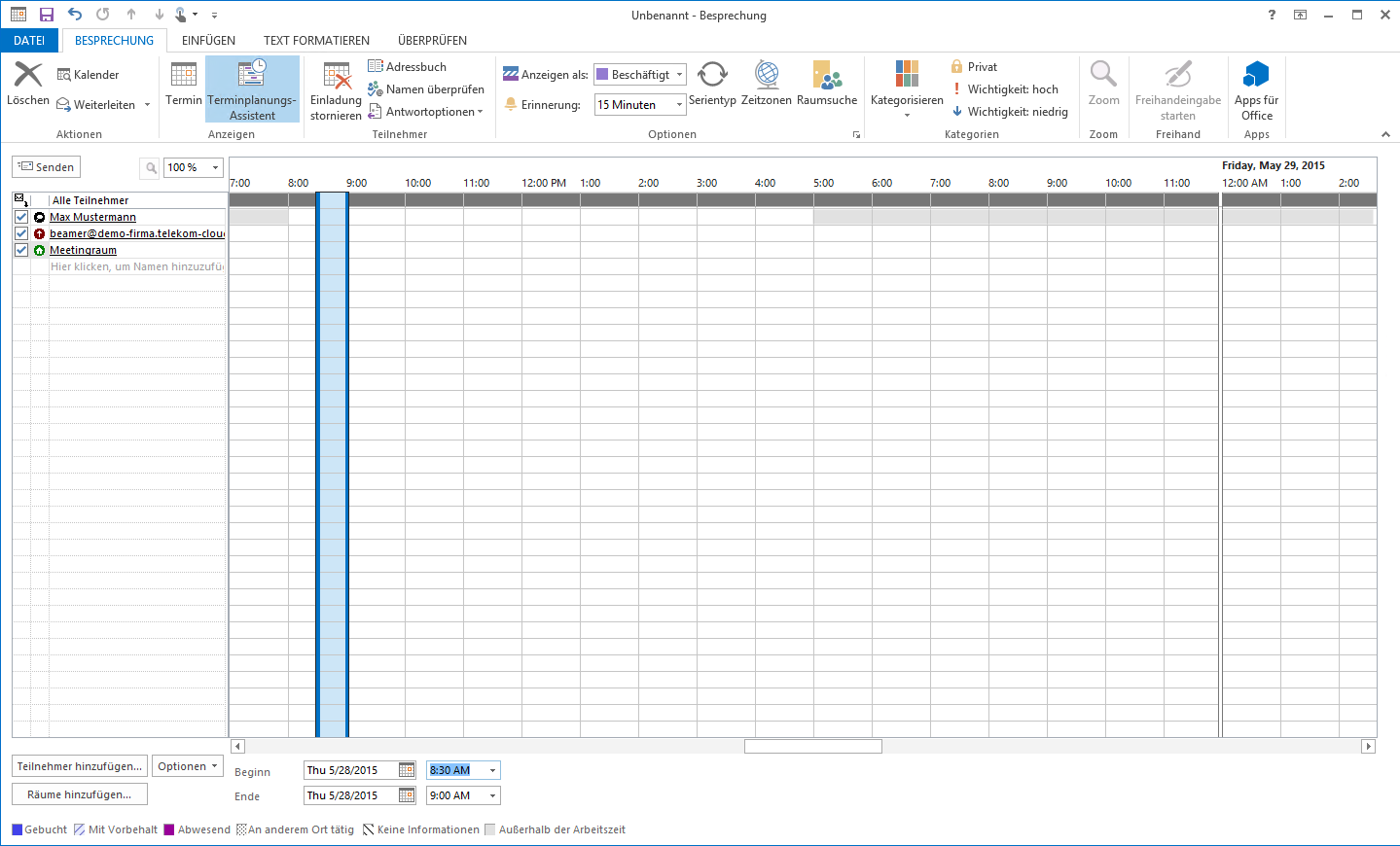Open Apps für Office
Viewport: 1400px width, 846px height.
[x=1256, y=90]
